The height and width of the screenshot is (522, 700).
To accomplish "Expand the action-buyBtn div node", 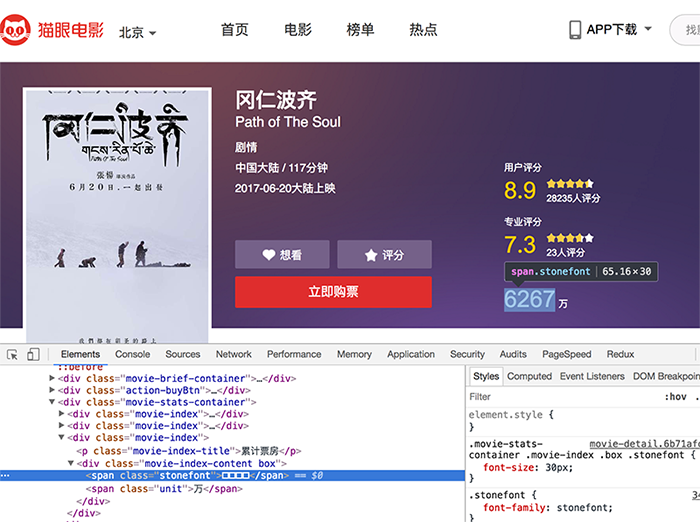I will tap(52, 390).
